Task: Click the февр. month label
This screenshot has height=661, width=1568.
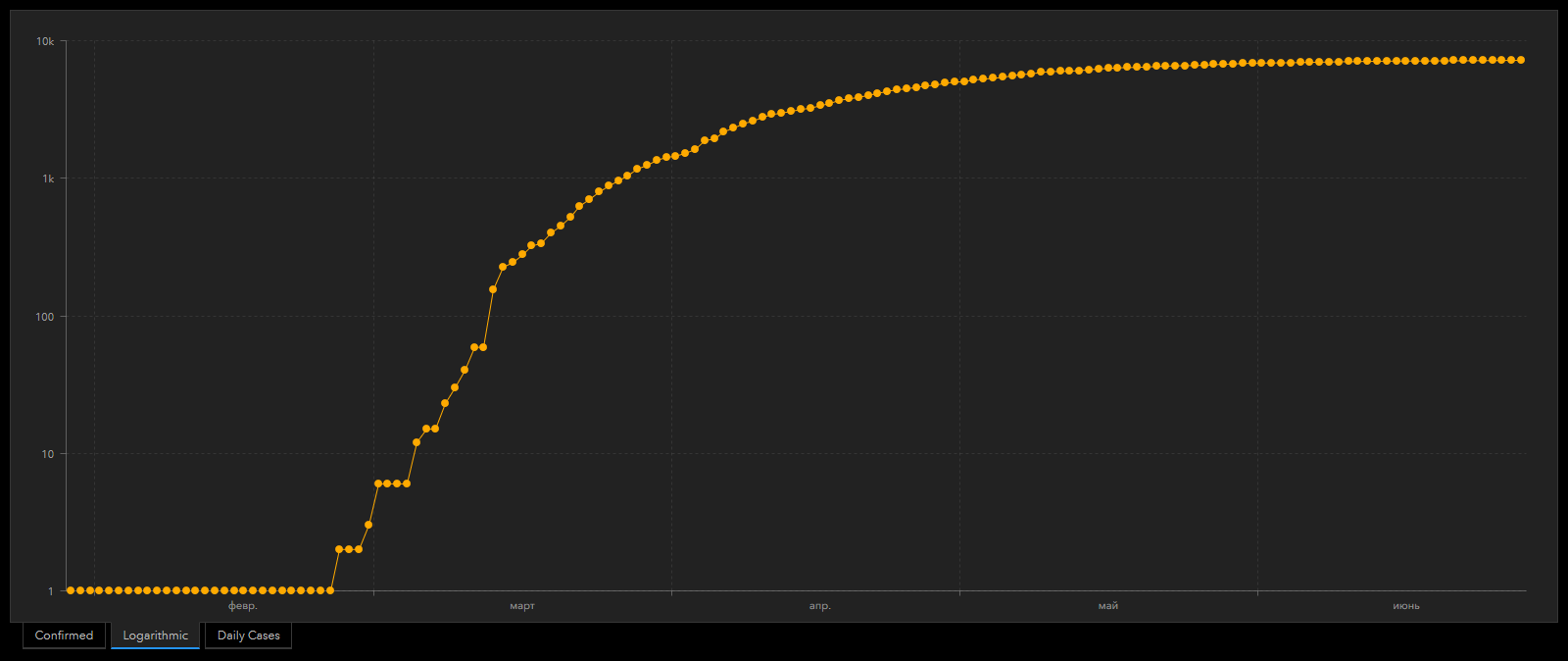Action: pos(242,606)
